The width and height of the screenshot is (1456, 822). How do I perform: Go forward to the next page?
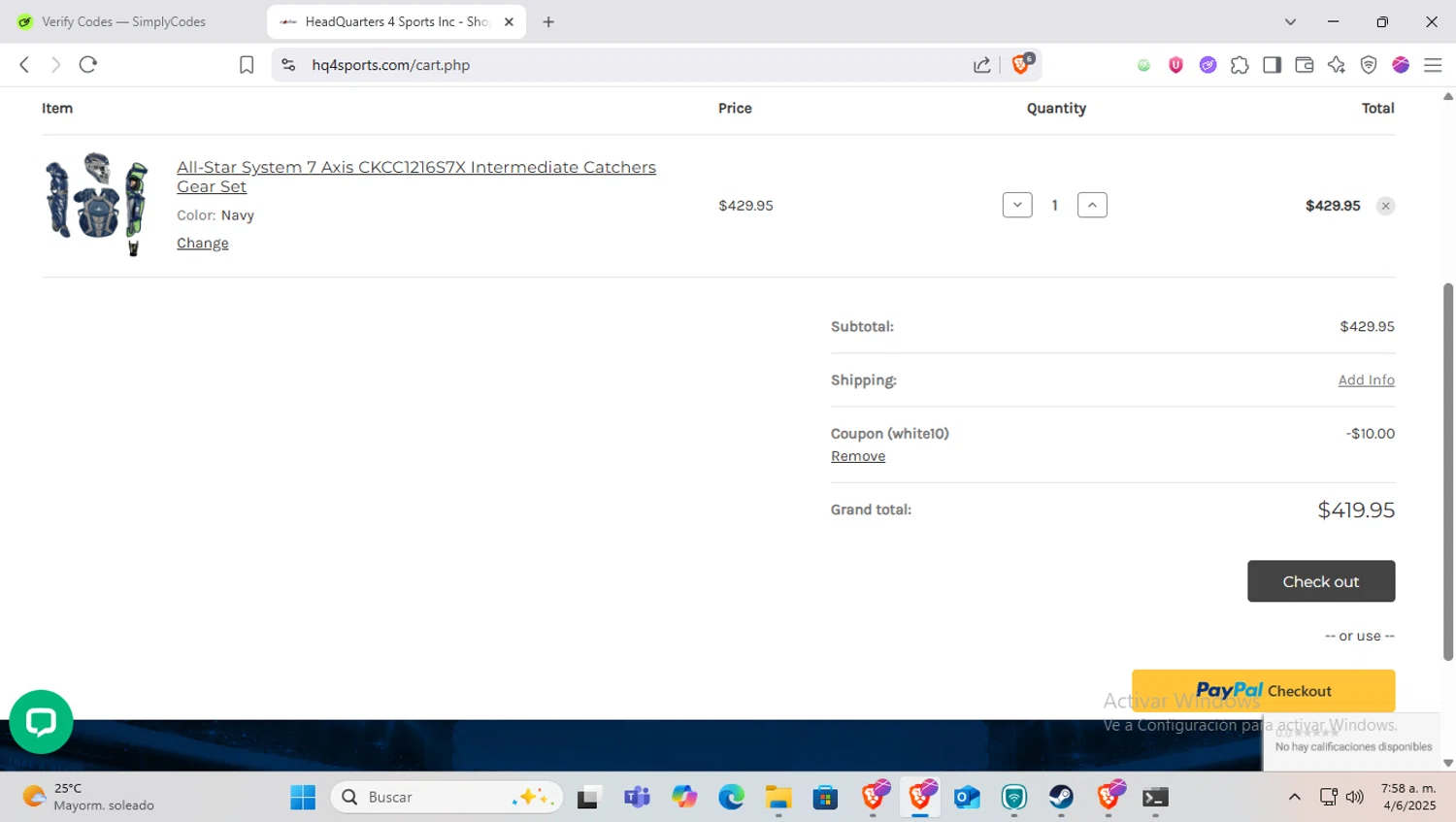pos(55,65)
